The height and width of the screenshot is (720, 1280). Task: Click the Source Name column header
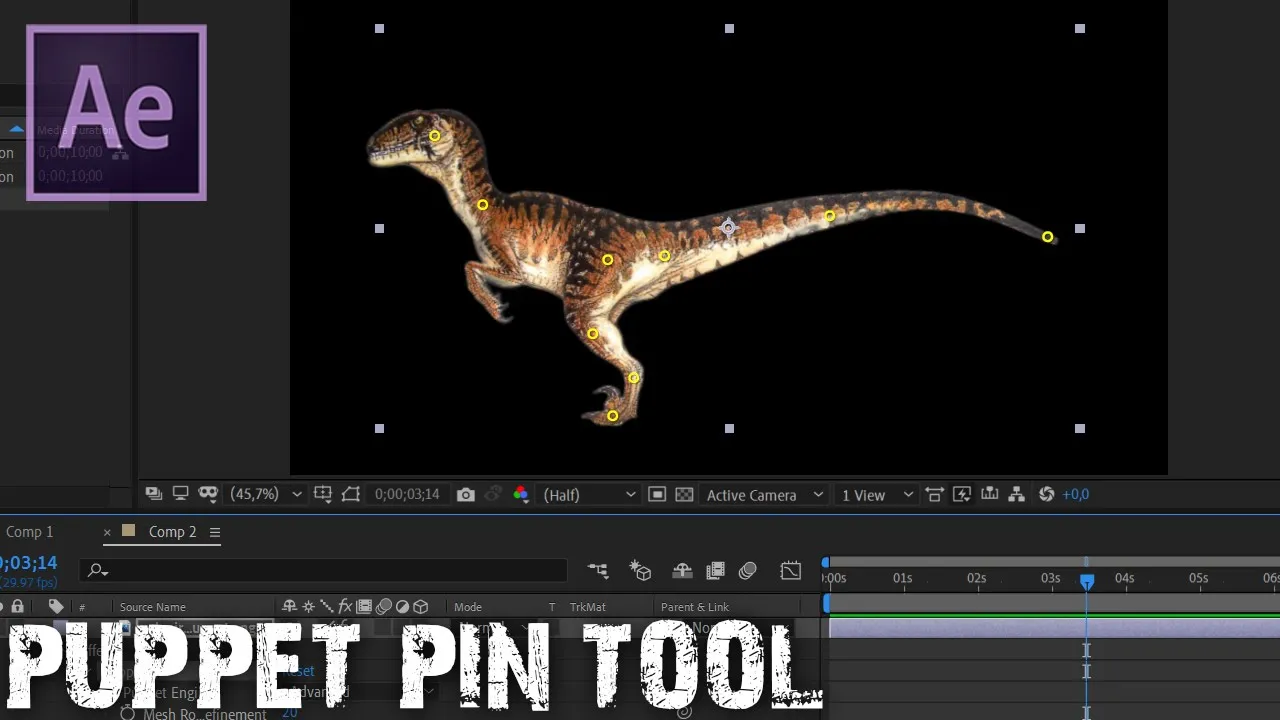pyautogui.click(x=153, y=607)
